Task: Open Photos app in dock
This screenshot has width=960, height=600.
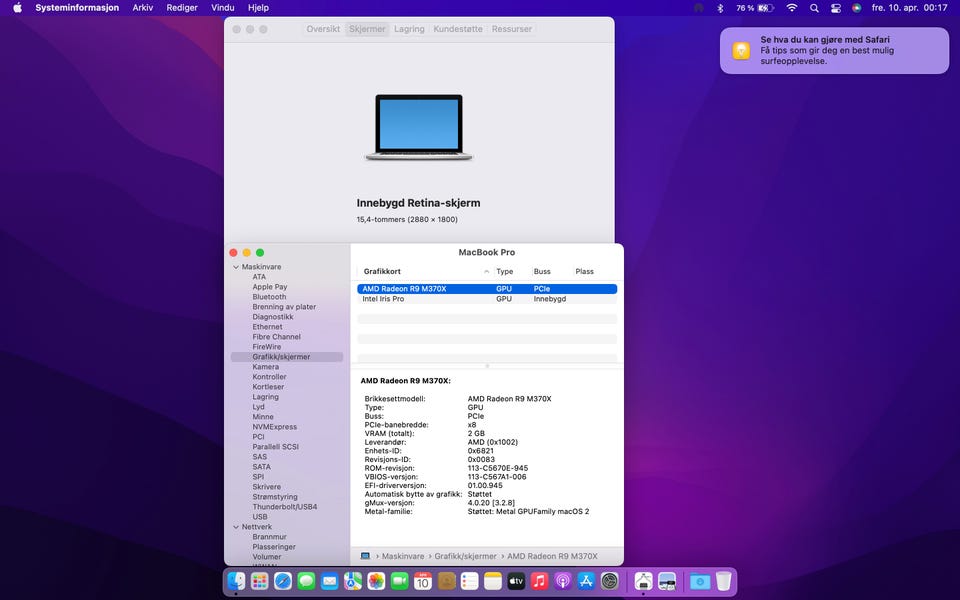Action: click(376, 580)
